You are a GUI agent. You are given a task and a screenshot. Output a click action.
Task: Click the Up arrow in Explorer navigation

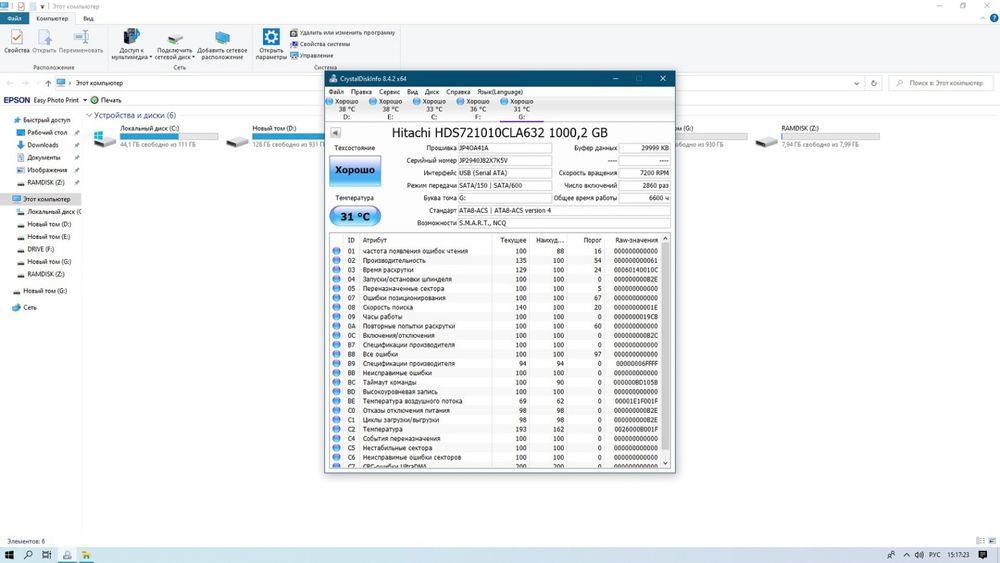pos(48,84)
